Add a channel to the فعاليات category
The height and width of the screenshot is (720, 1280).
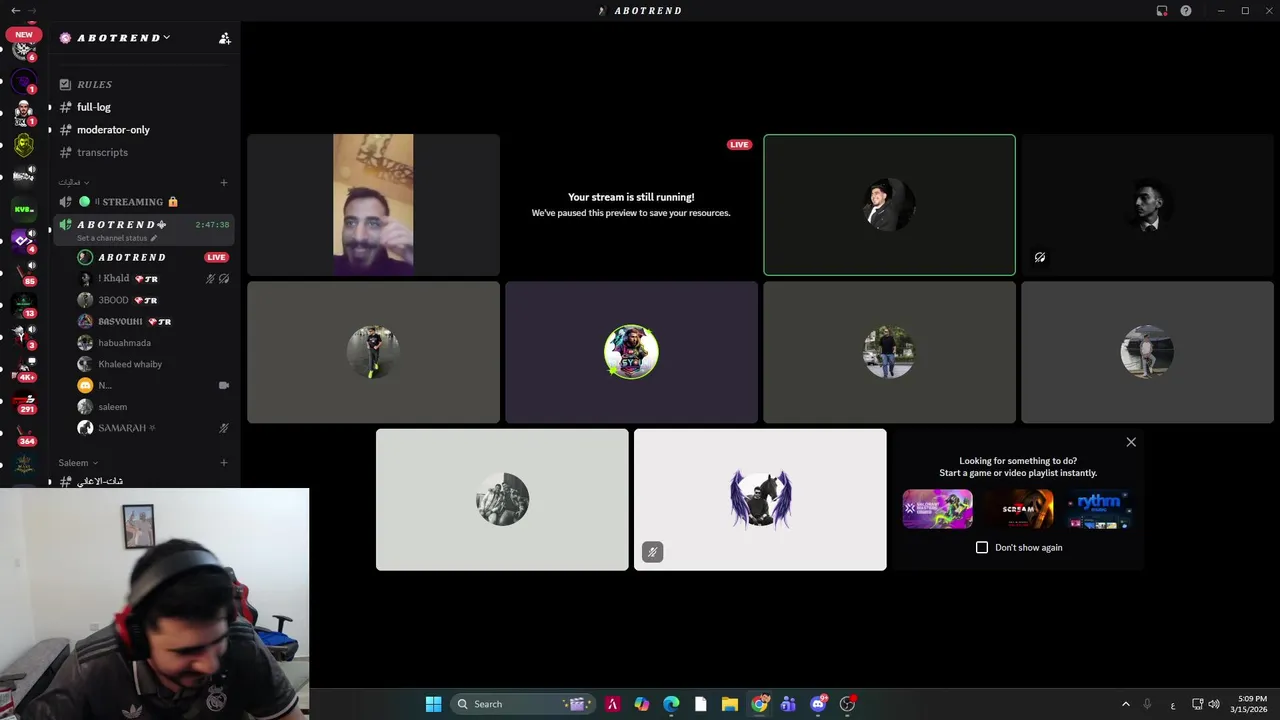point(224,183)
